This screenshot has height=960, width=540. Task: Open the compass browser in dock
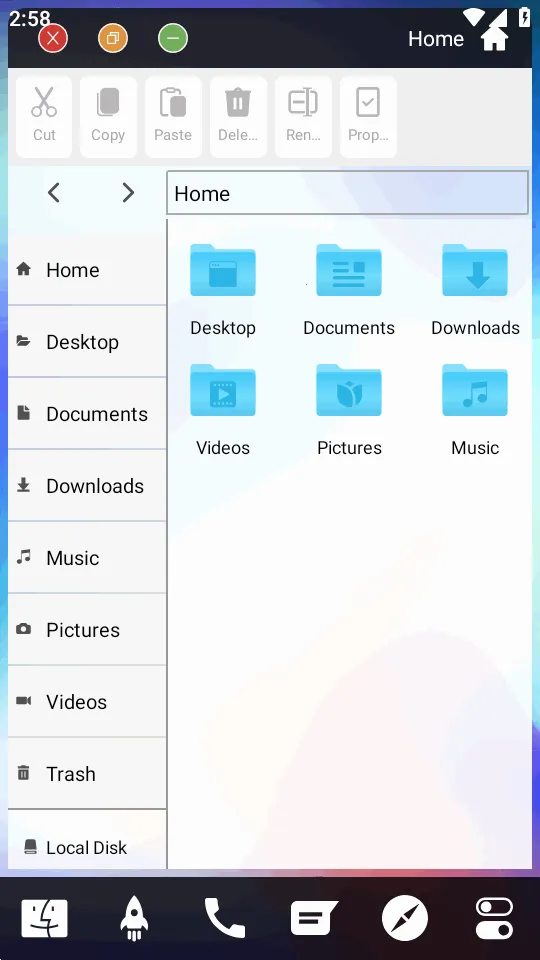[x=405, y=918]
